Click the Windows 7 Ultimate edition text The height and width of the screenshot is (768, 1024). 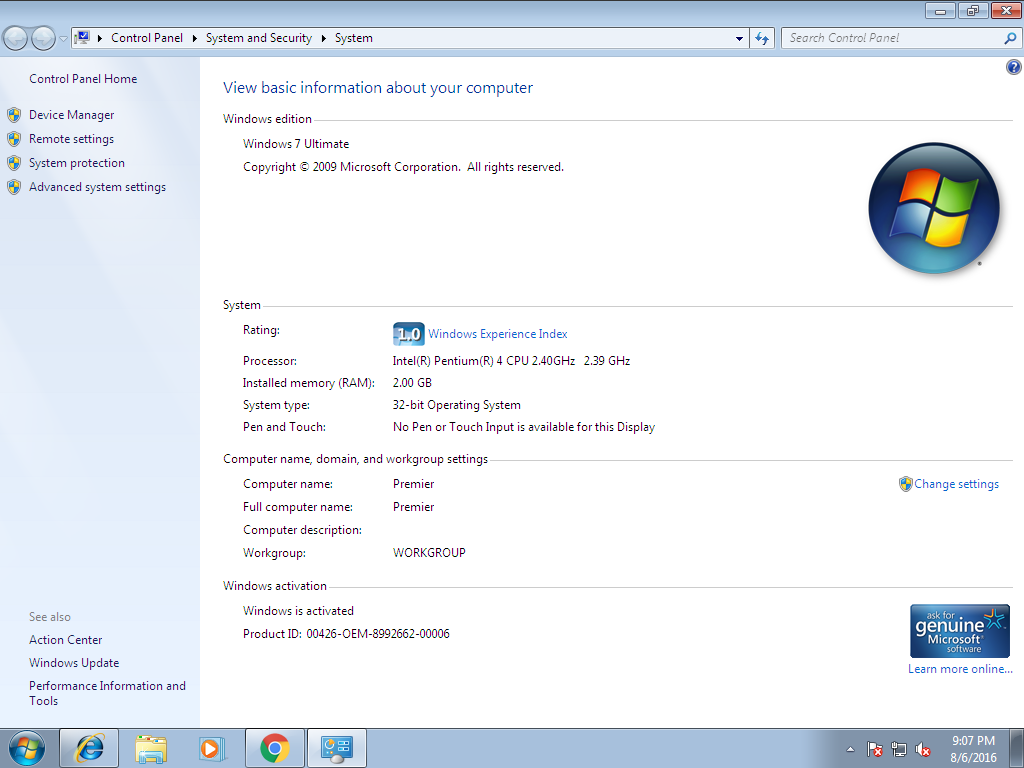tap(296, 144)
